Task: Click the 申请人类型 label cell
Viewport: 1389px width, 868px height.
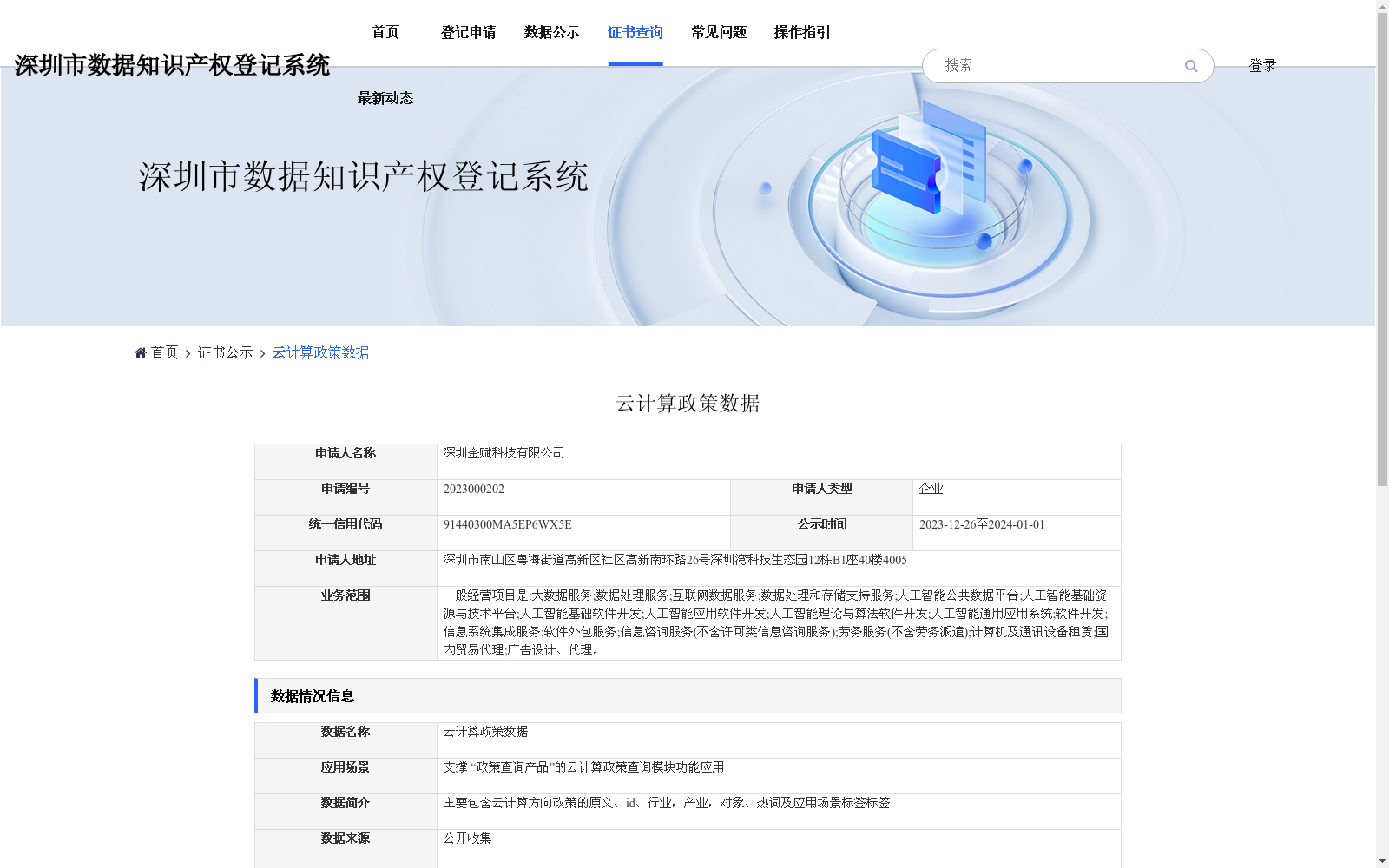Action: click(x=821, y=497)
